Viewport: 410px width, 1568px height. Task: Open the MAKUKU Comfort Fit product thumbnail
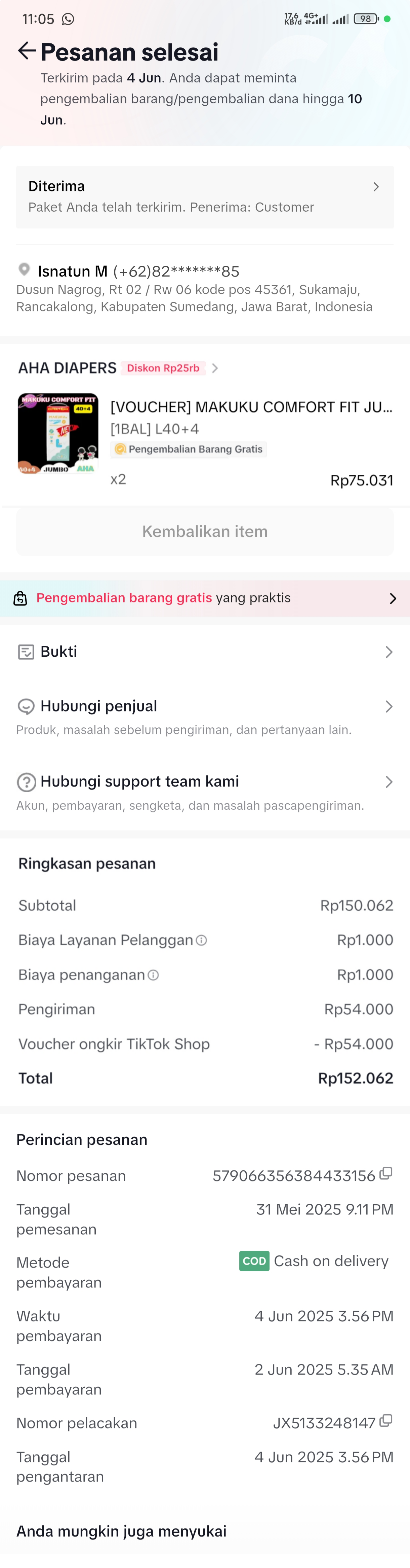58,433
